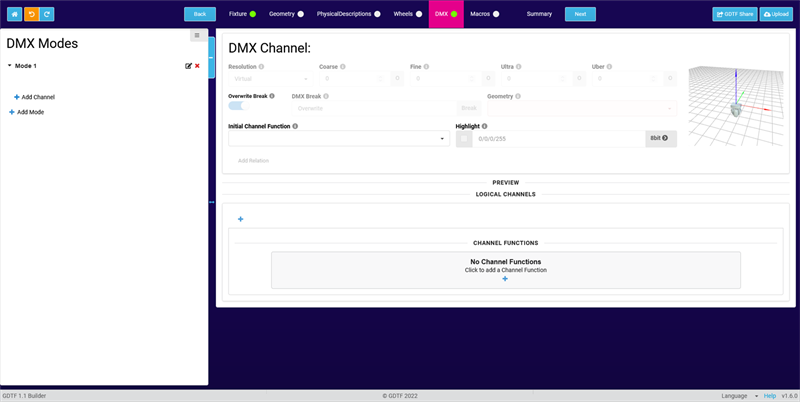
Task: Click the orange Undo button
Action: pyautogui.click(x=31, y=14)
